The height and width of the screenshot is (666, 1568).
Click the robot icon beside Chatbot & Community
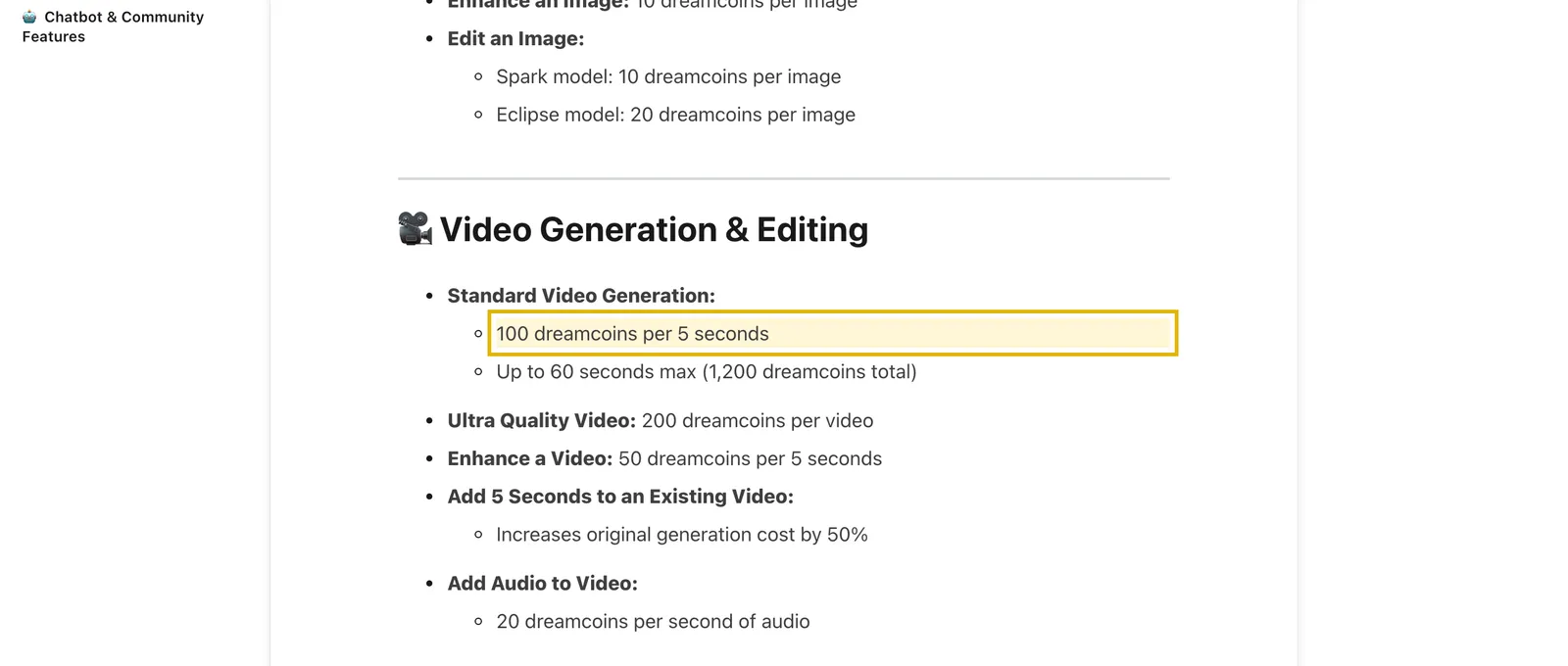(x=29, y=17)
